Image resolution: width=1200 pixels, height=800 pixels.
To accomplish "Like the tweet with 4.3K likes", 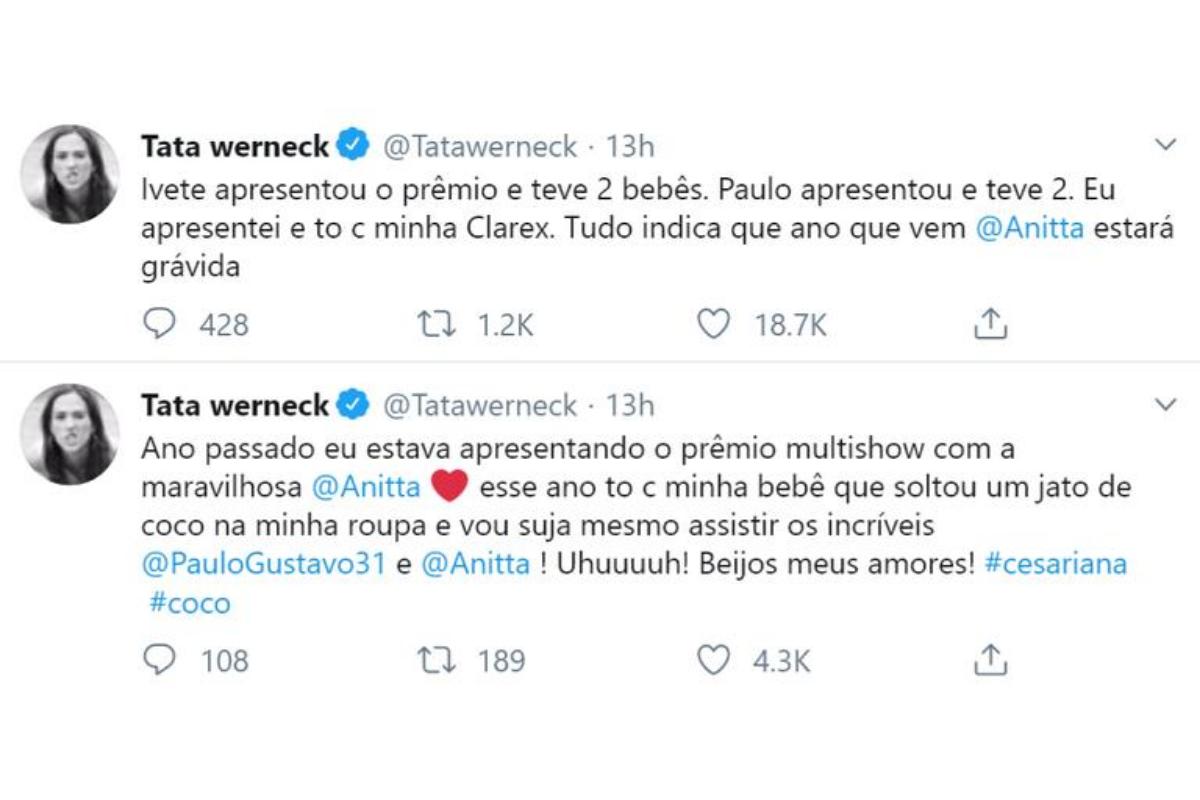I will coord(713,660).
